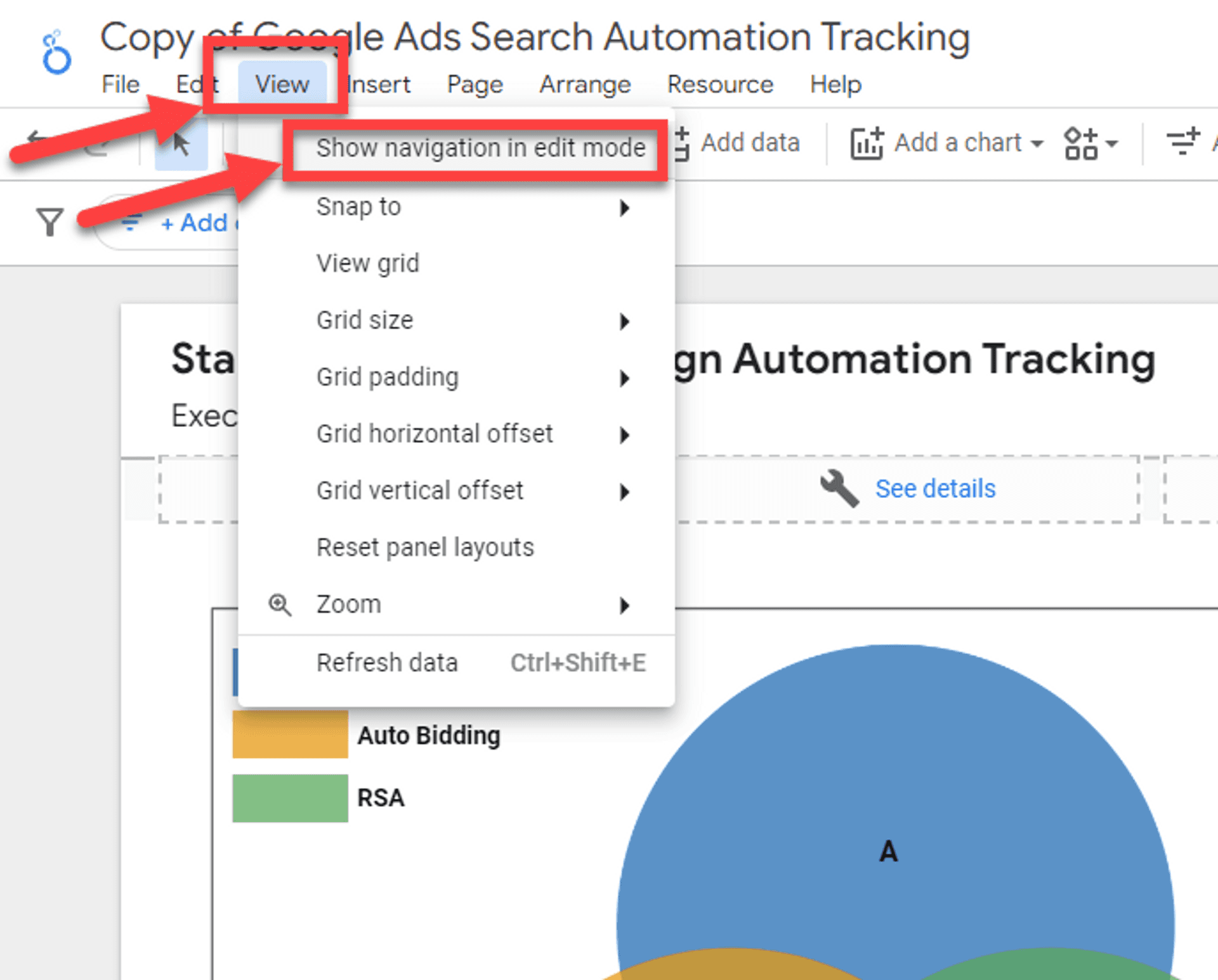Open the Resource menu

pyautogui.click(x=720, y=84)
